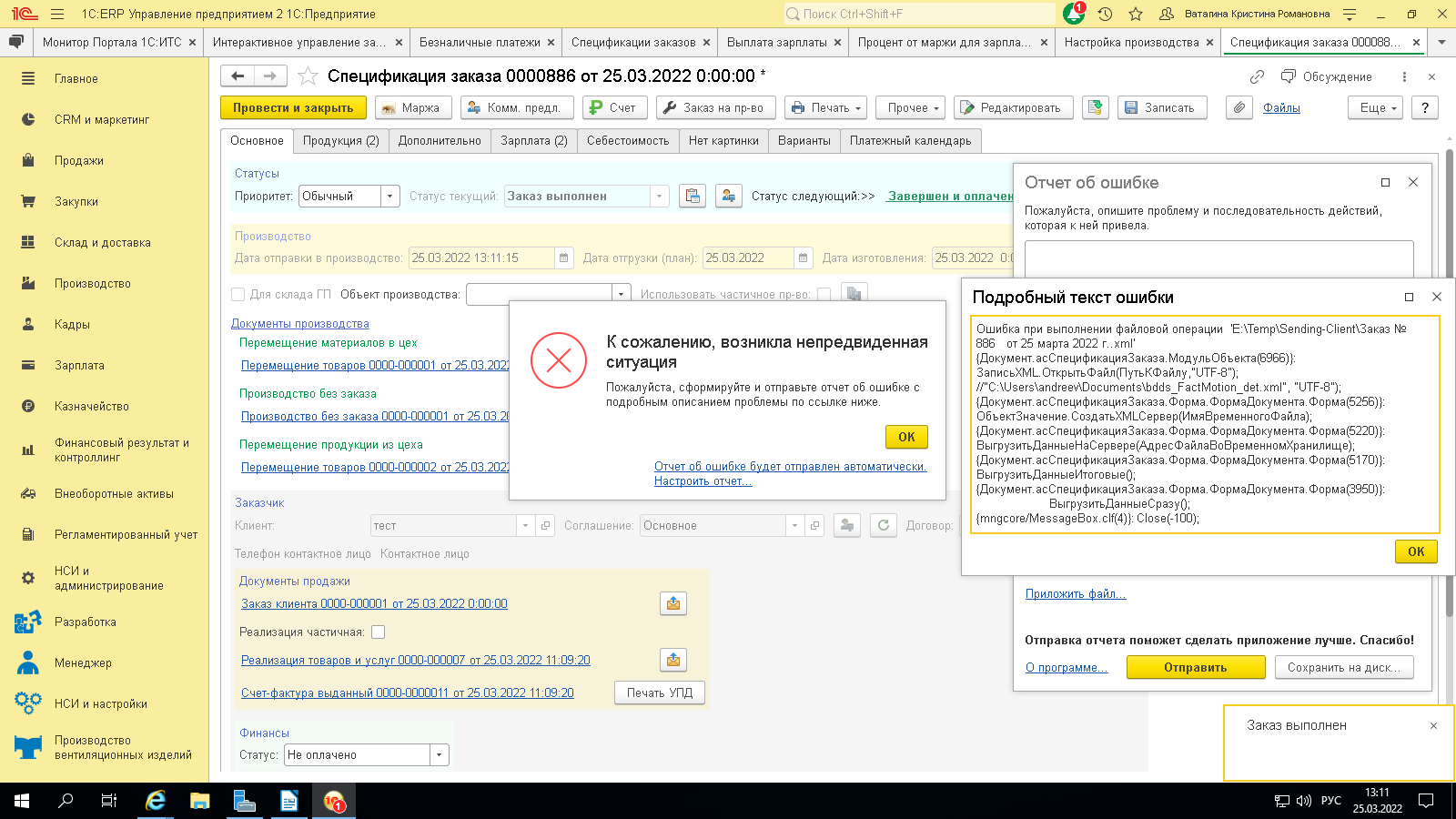Navigate back with the left arrow
1456x819 pixels.
tap(238, 76)
